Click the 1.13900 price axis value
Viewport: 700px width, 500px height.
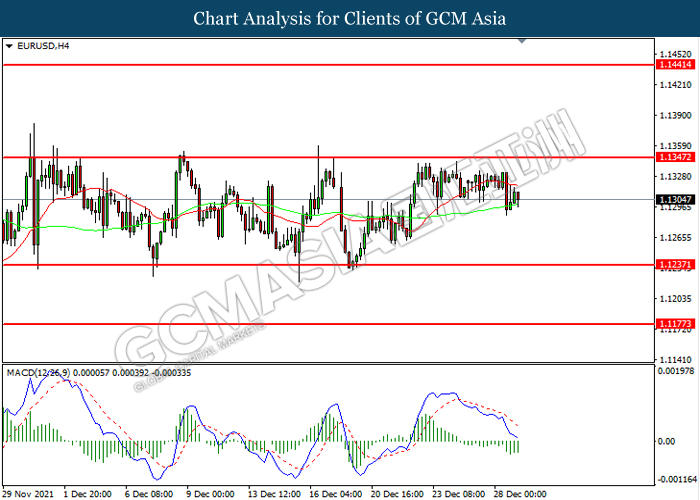tap(675, 116)
